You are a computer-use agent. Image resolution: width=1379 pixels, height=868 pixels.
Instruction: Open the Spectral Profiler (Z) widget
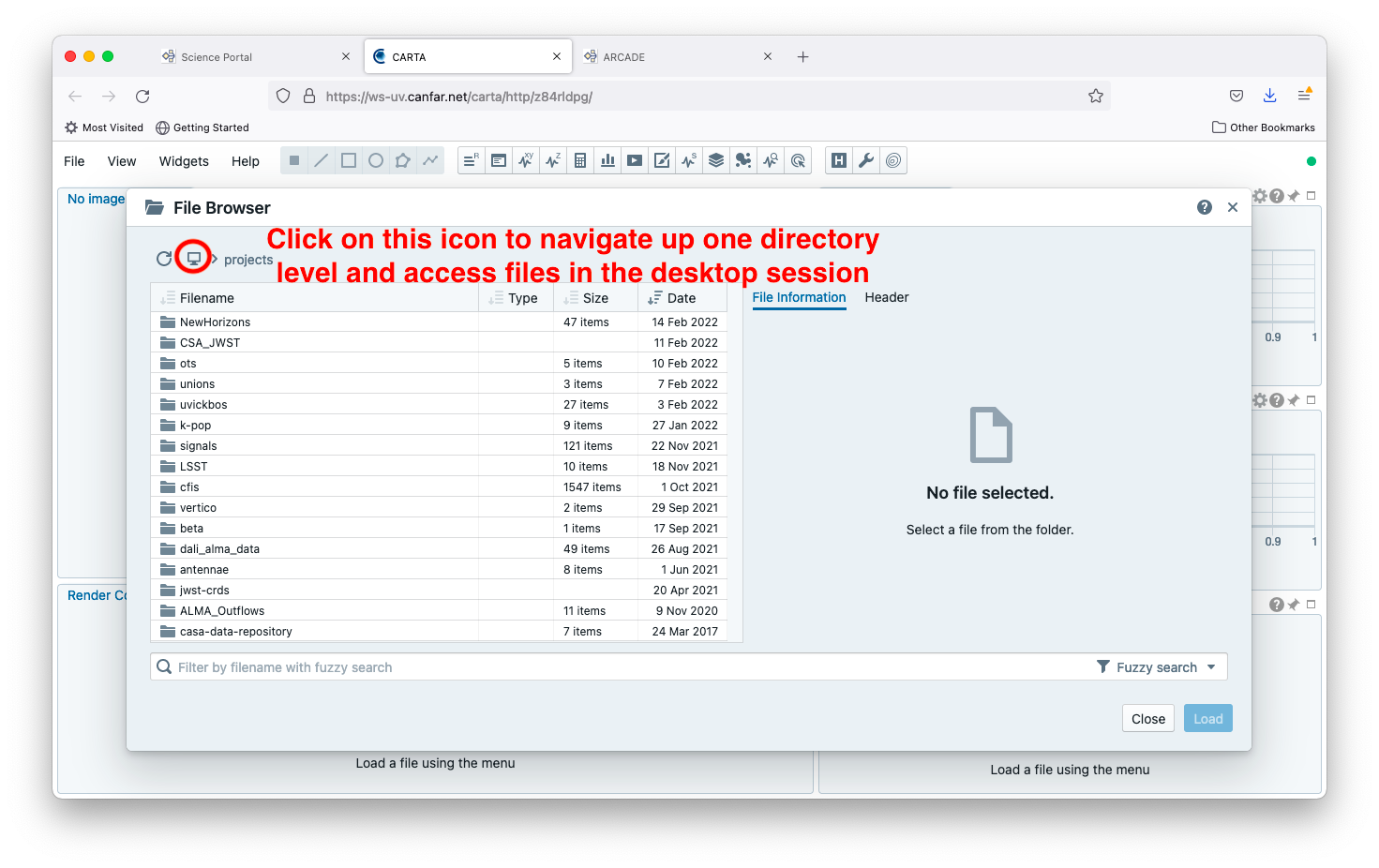tap(553, 160)
